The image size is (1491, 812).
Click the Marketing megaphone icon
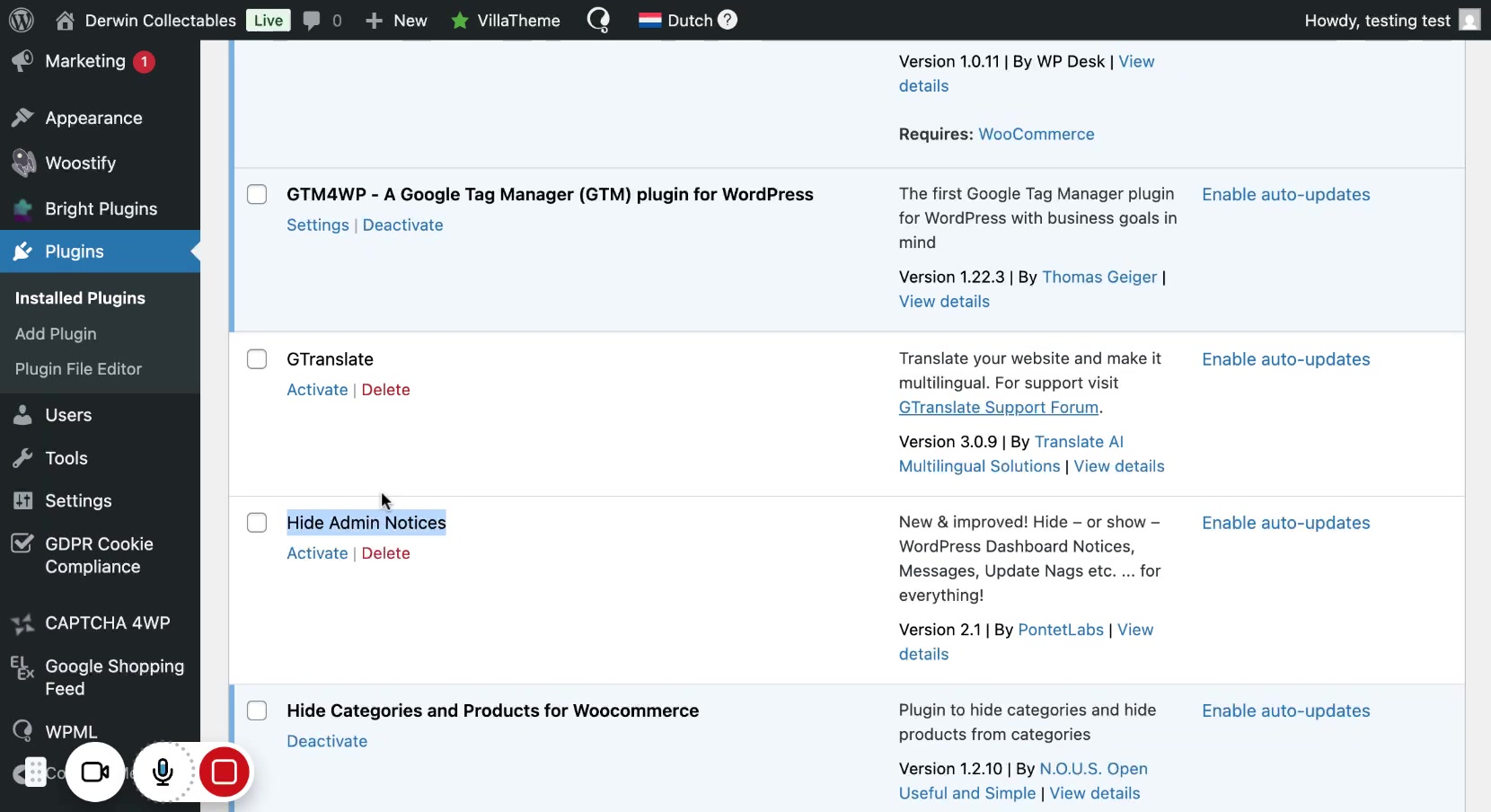22,61
